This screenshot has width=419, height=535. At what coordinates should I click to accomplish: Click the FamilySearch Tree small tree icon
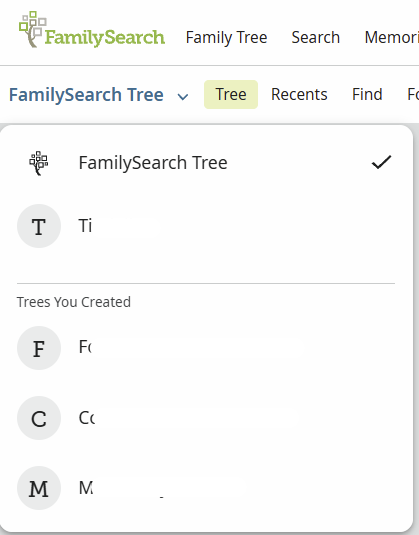tap(39, 163)
